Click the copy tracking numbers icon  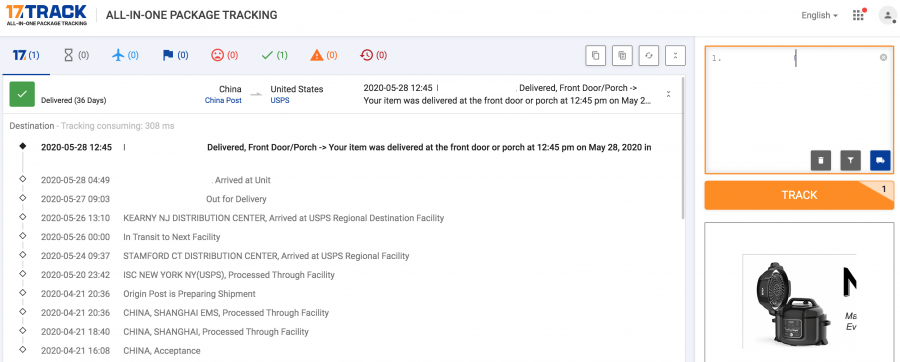point(595,56)
